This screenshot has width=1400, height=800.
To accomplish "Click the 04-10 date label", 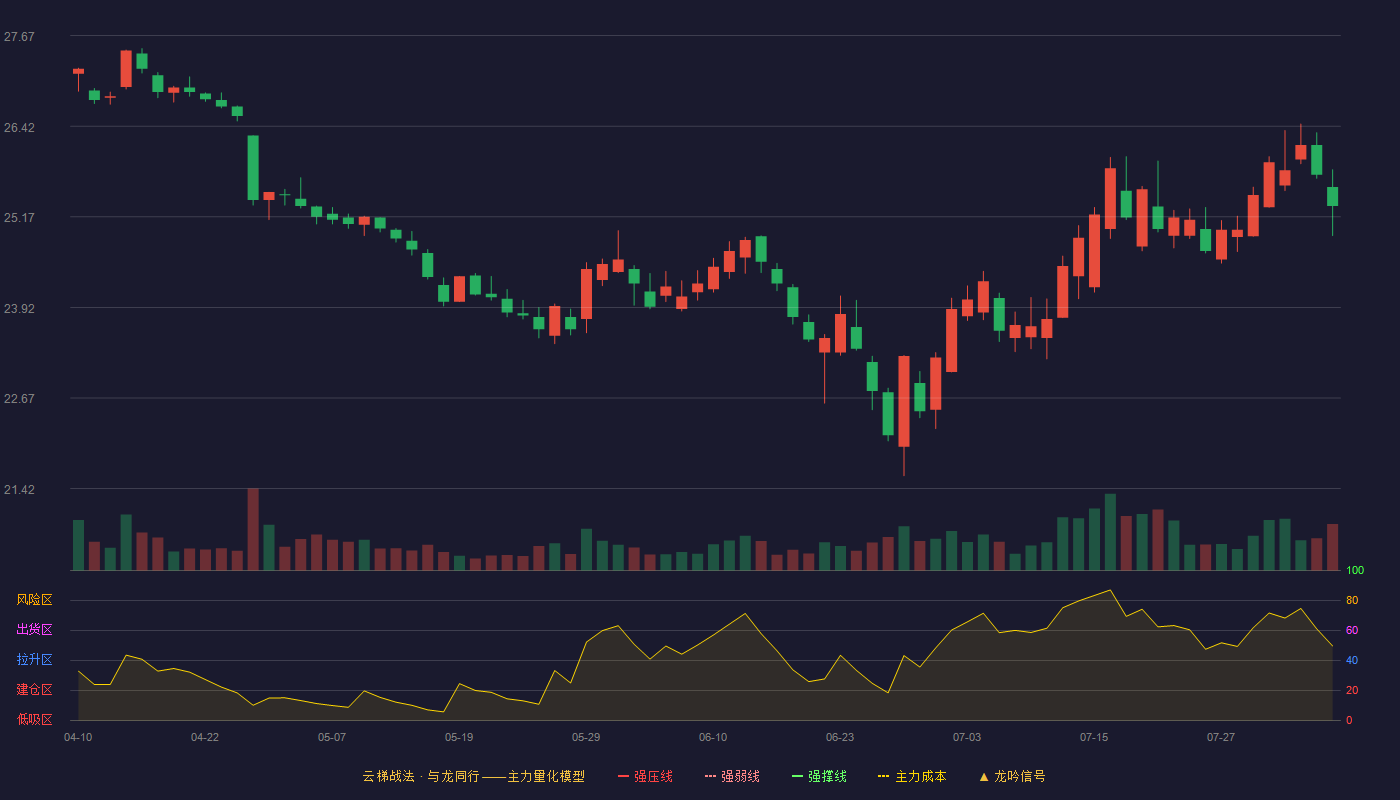I will coord(78,737).
